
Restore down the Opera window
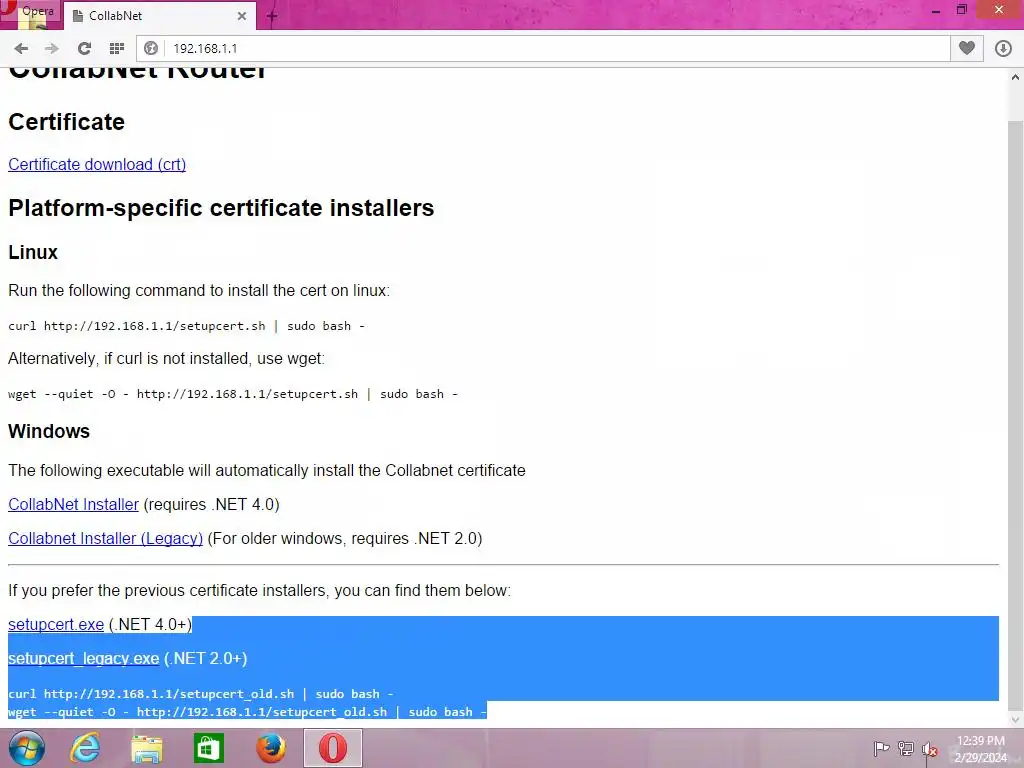pos(961,10)
